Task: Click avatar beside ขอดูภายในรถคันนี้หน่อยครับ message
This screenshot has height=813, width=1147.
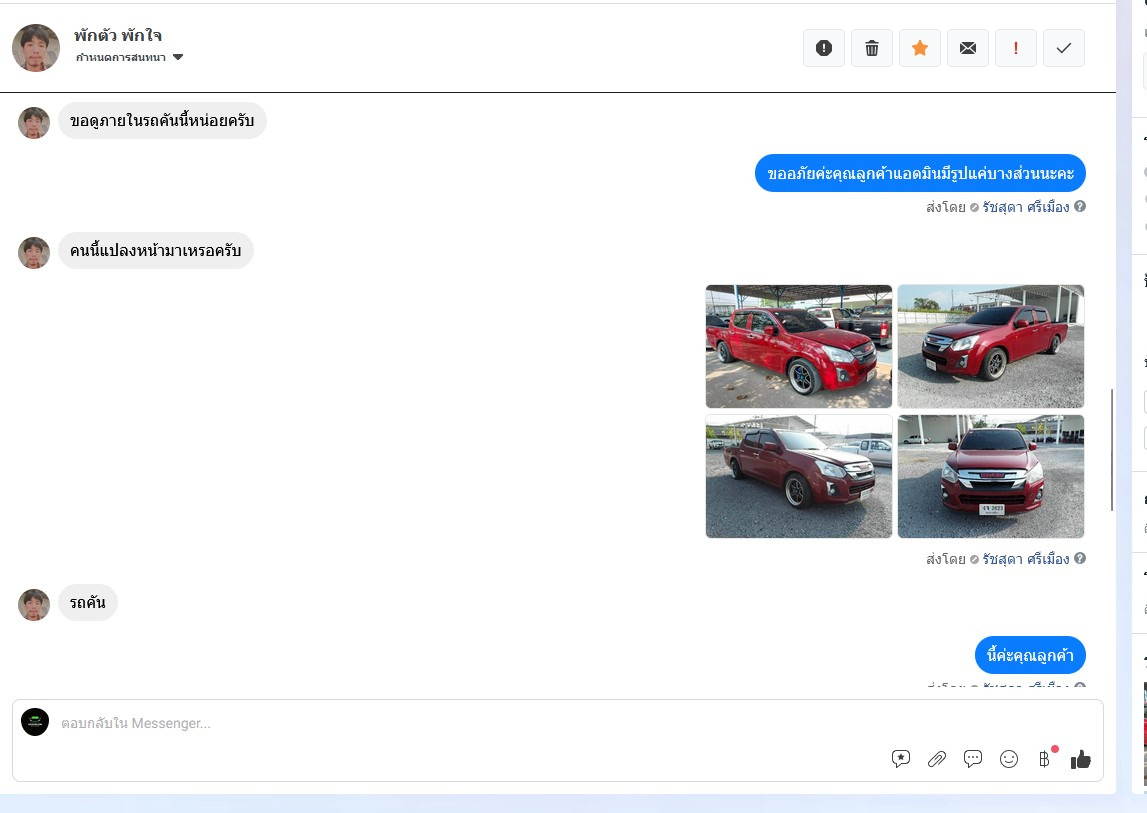Action: pos(34,123)
